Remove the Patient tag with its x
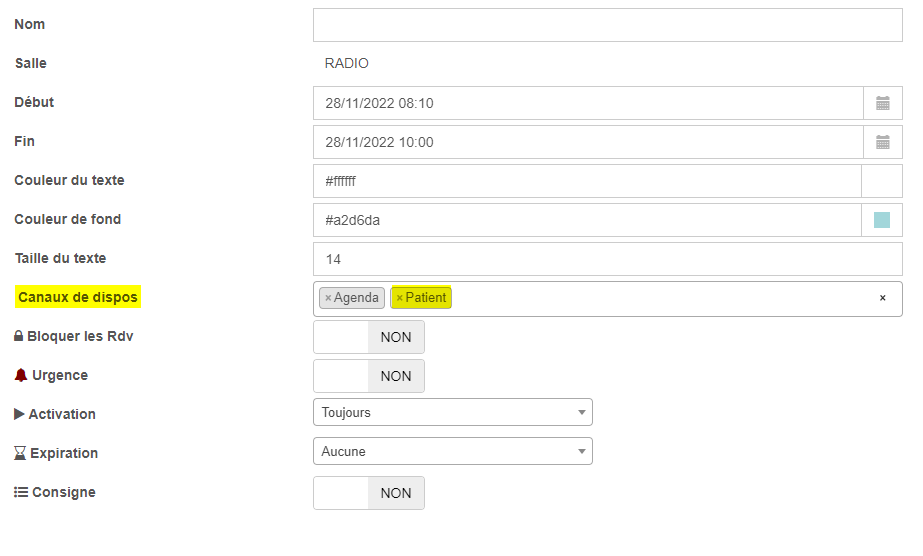Viewport: 923px width, 556px height. [400, 298]
